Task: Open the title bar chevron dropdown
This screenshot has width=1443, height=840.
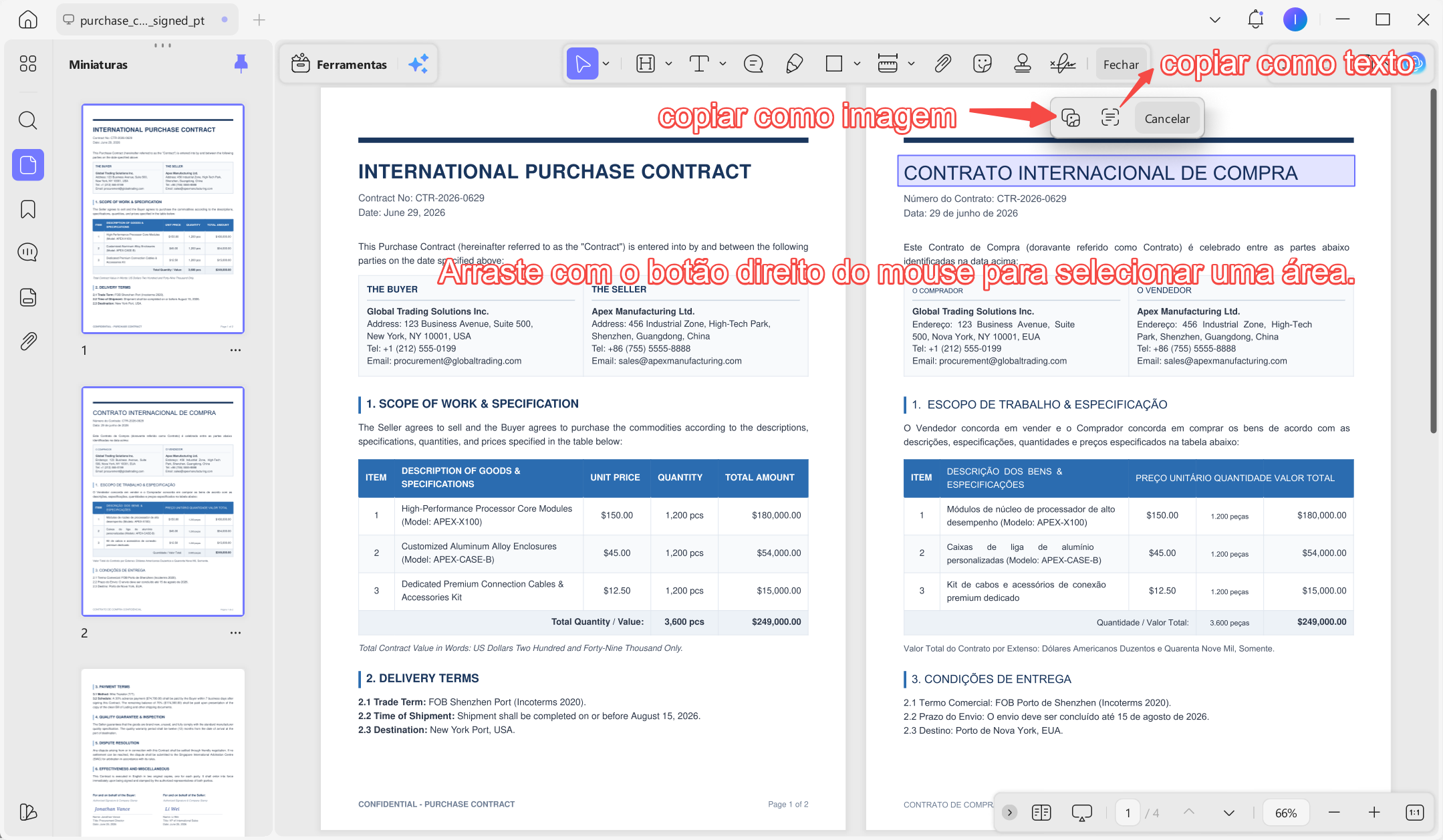Action: click(1215, 20)
